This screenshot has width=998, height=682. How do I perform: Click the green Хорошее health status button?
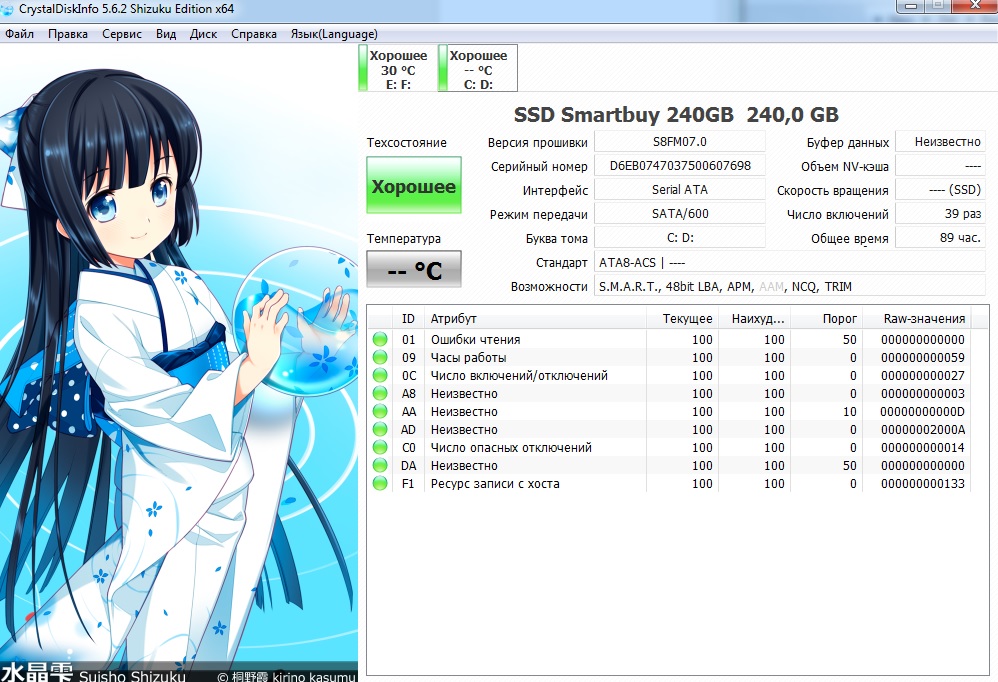414,185
